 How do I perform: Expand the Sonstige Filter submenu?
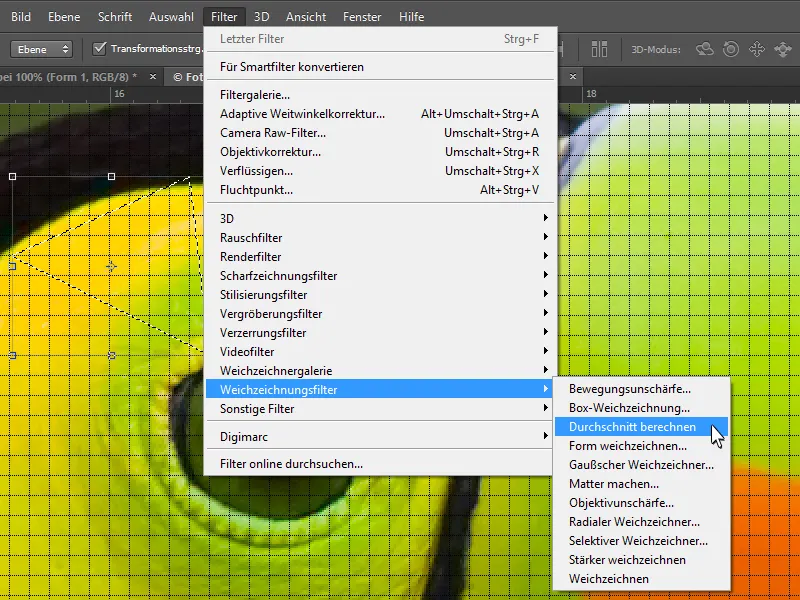380,409
